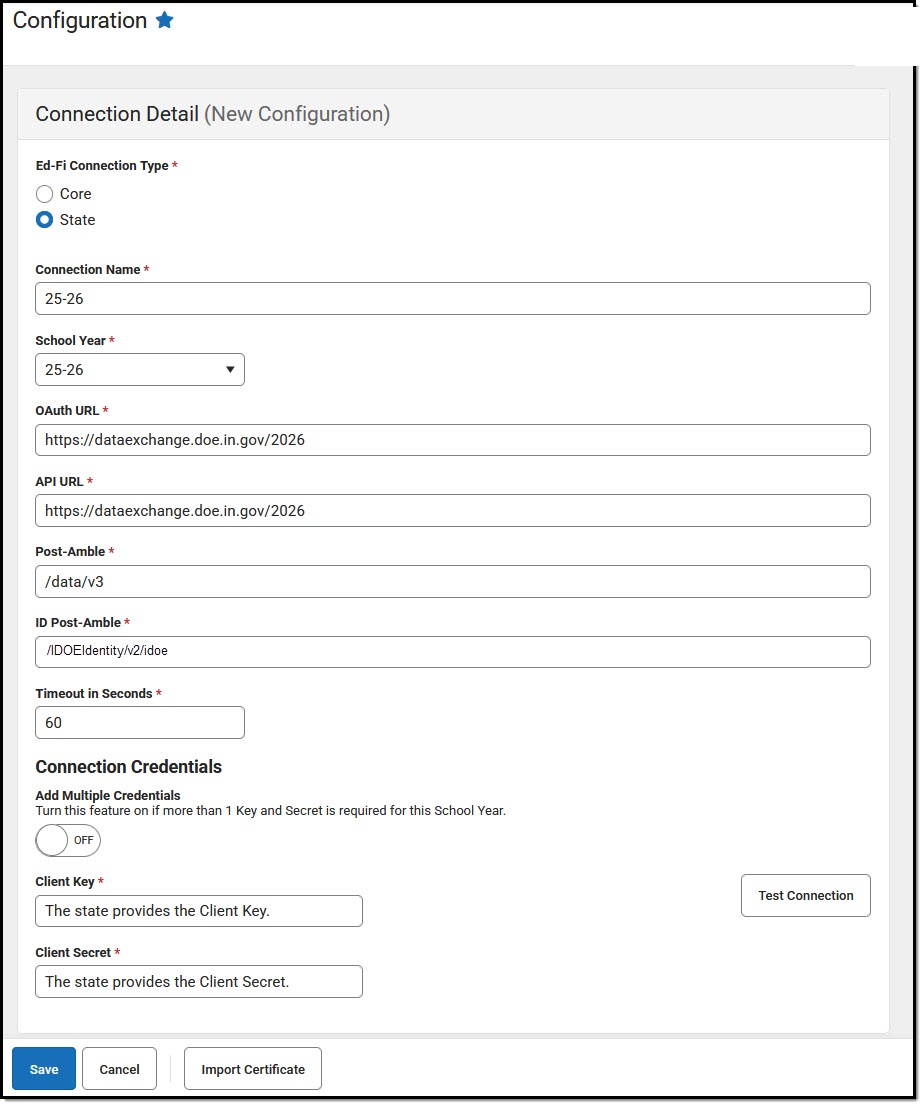Open the School Year dropdown
This screenshot has height=1106, width=923.
tap(140, 370)
